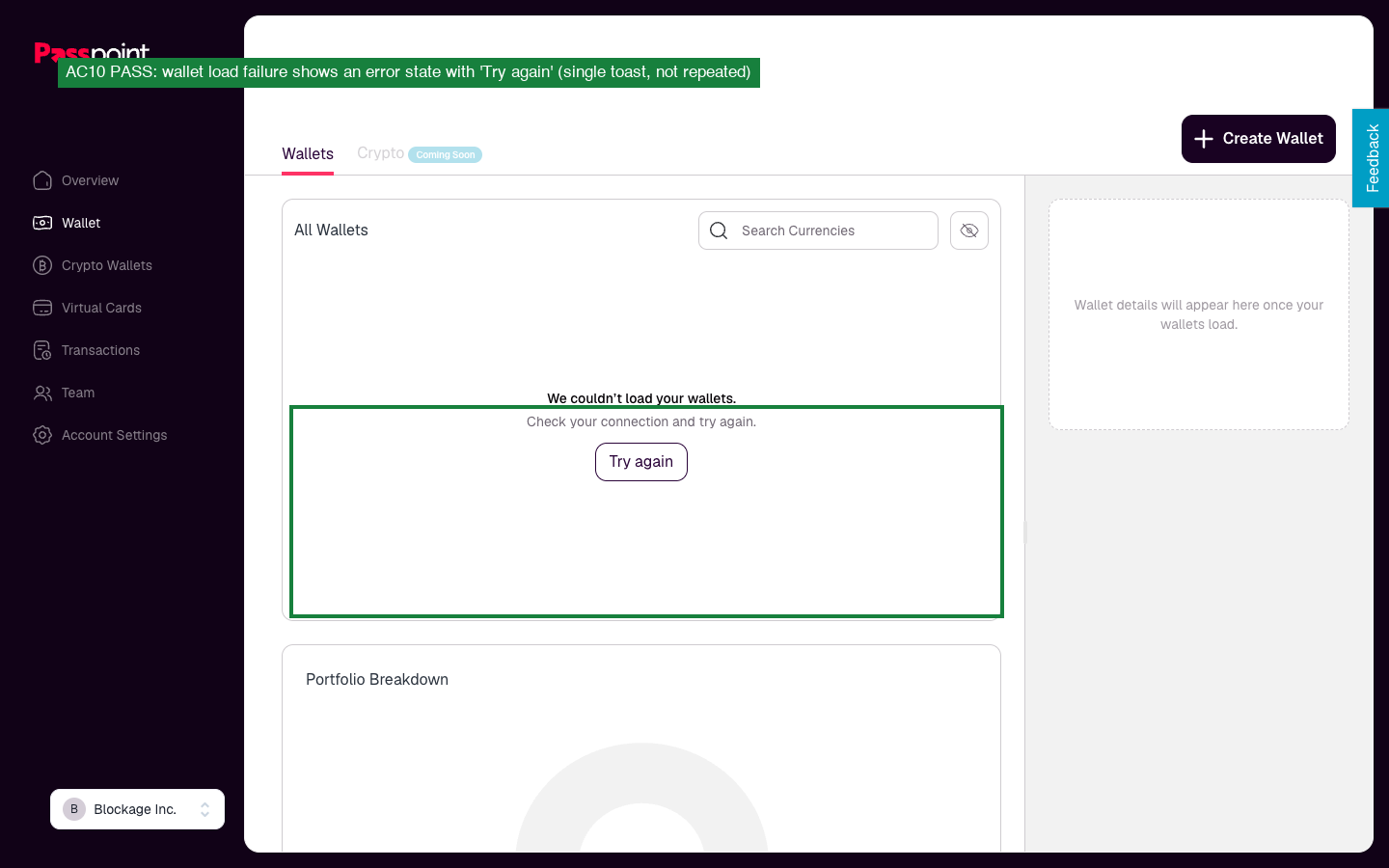1389x868 pixels.
Task: Click the Transactions receipt icon
Action: click(x=42, y=350)
